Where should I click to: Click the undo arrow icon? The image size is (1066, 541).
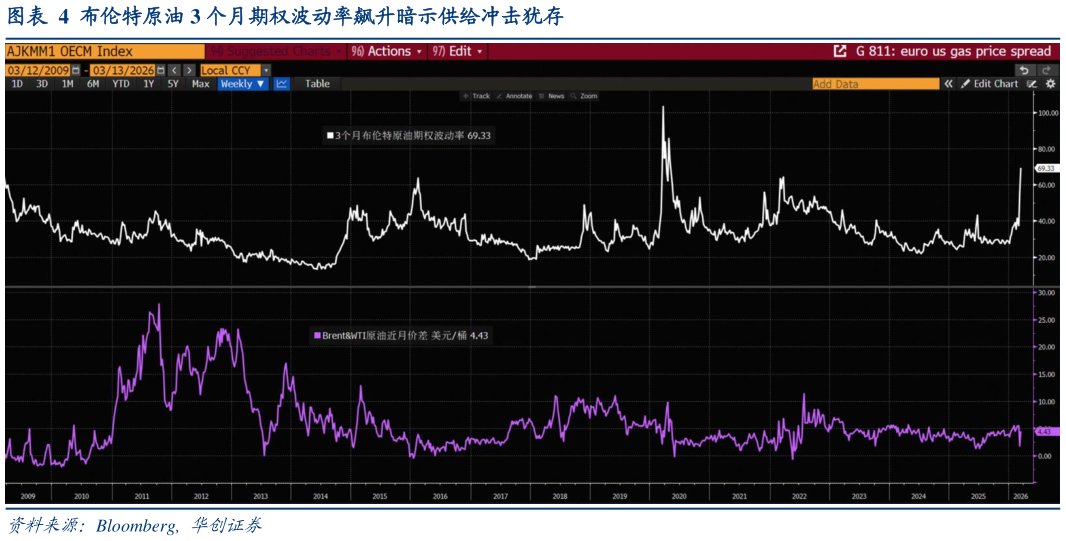pyautogui.click(x=1024, y=70)
